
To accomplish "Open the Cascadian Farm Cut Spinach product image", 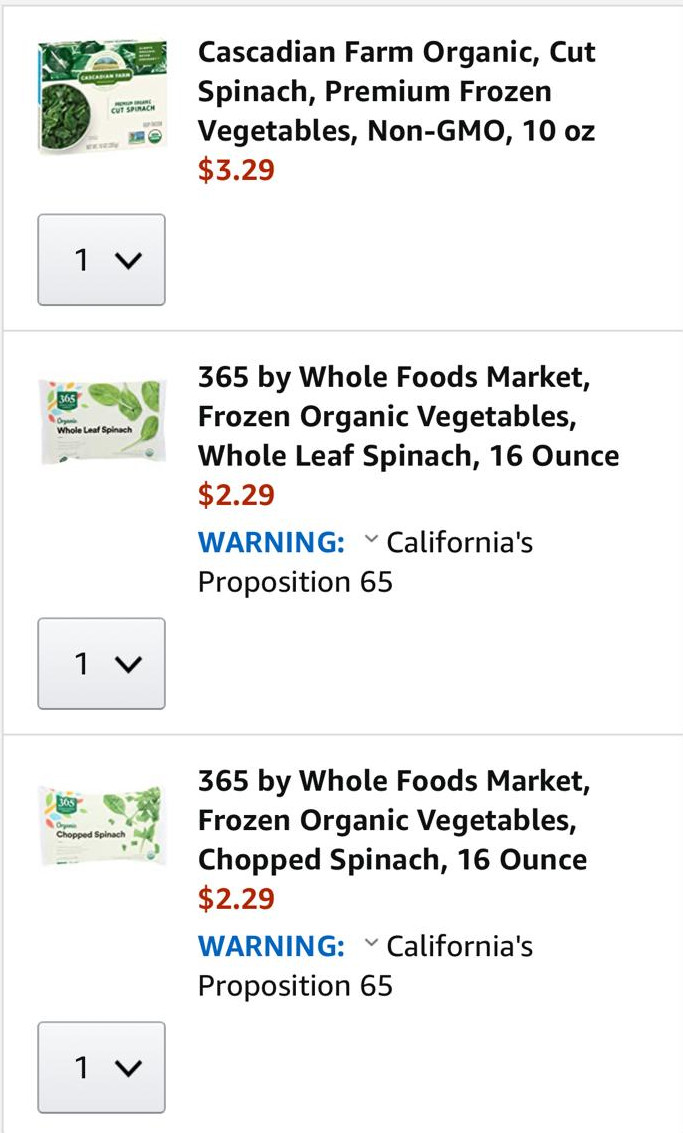I will coord(102,97).
